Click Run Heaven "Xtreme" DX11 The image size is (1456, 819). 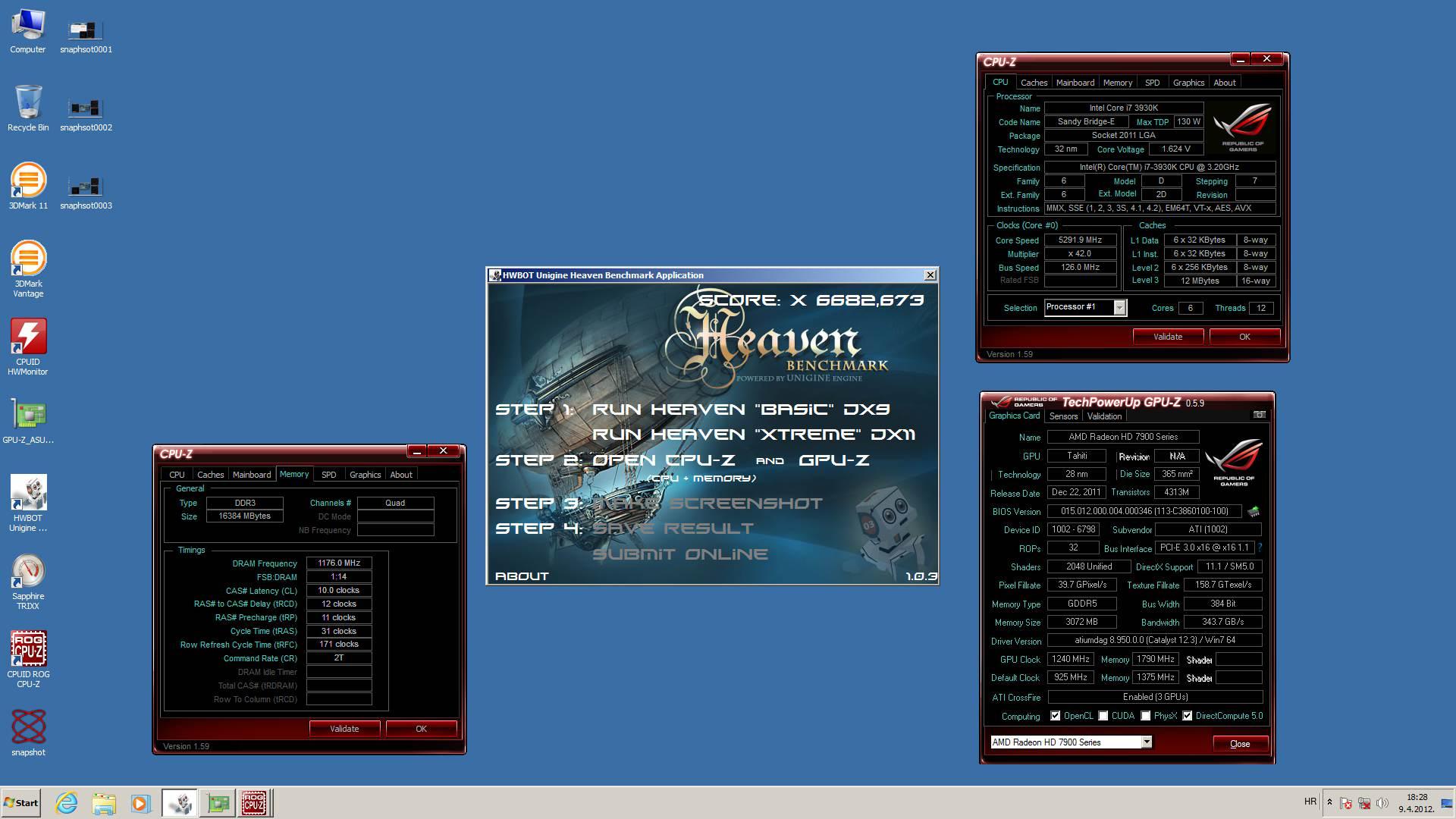[753, 435]
